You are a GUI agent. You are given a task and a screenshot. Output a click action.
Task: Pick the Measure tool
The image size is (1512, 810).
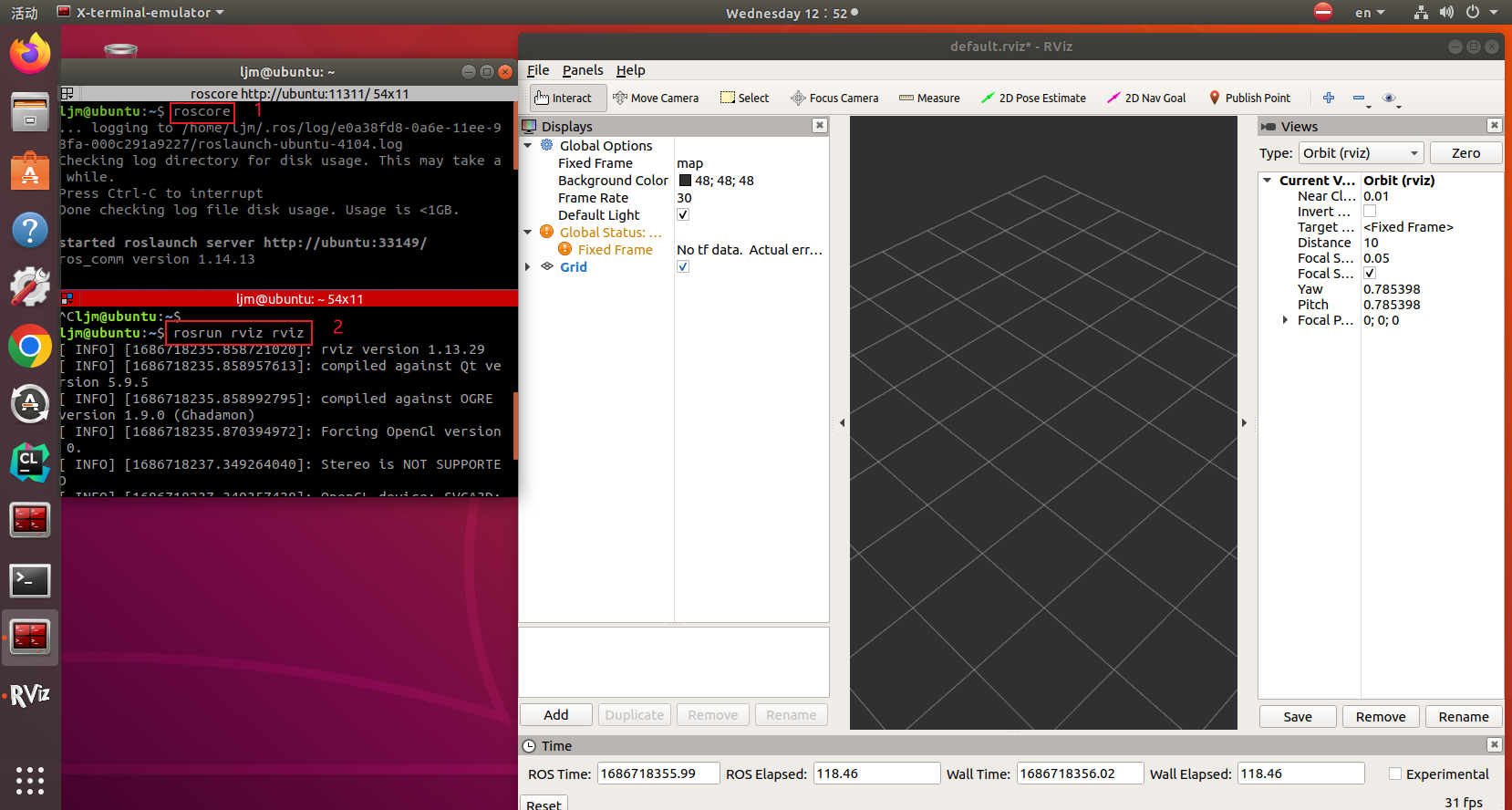[x=929, y=98]
